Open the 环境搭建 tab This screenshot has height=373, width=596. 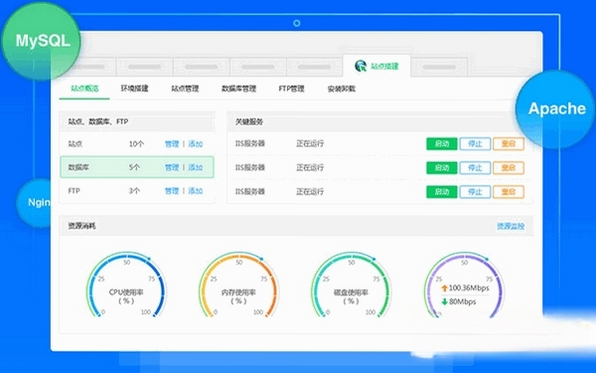[135, 89]
